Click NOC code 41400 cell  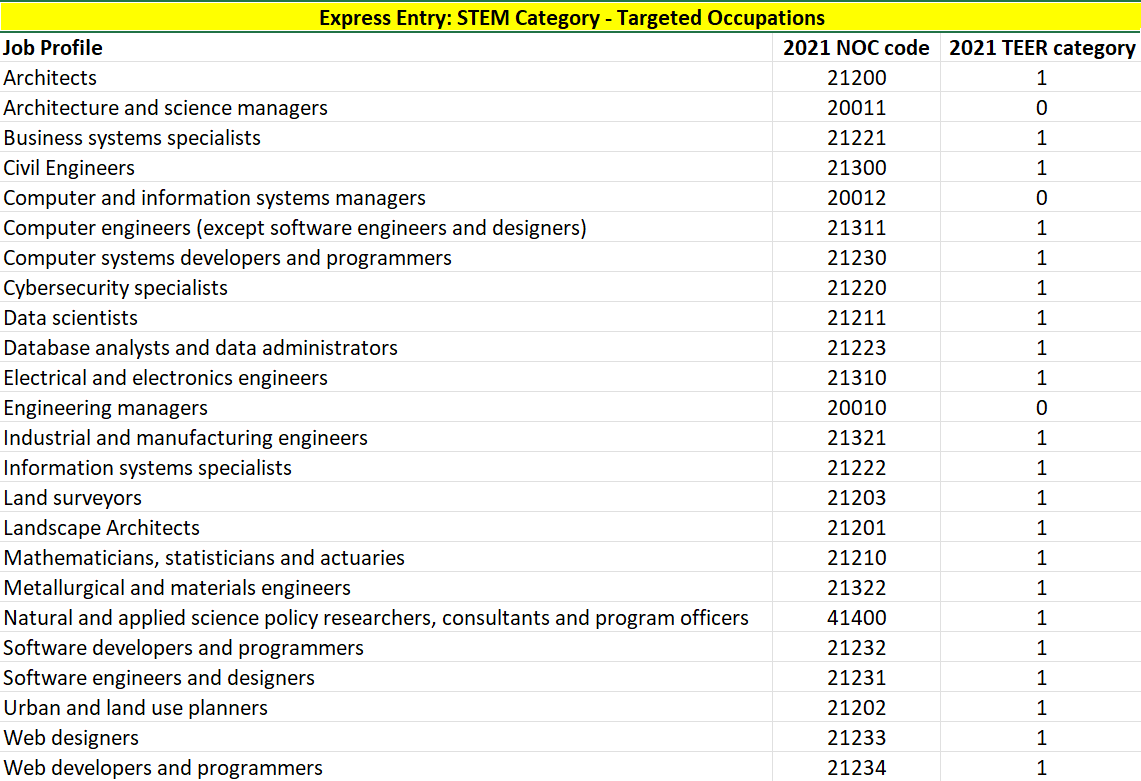pyautogui.click(x=856, y=618)
